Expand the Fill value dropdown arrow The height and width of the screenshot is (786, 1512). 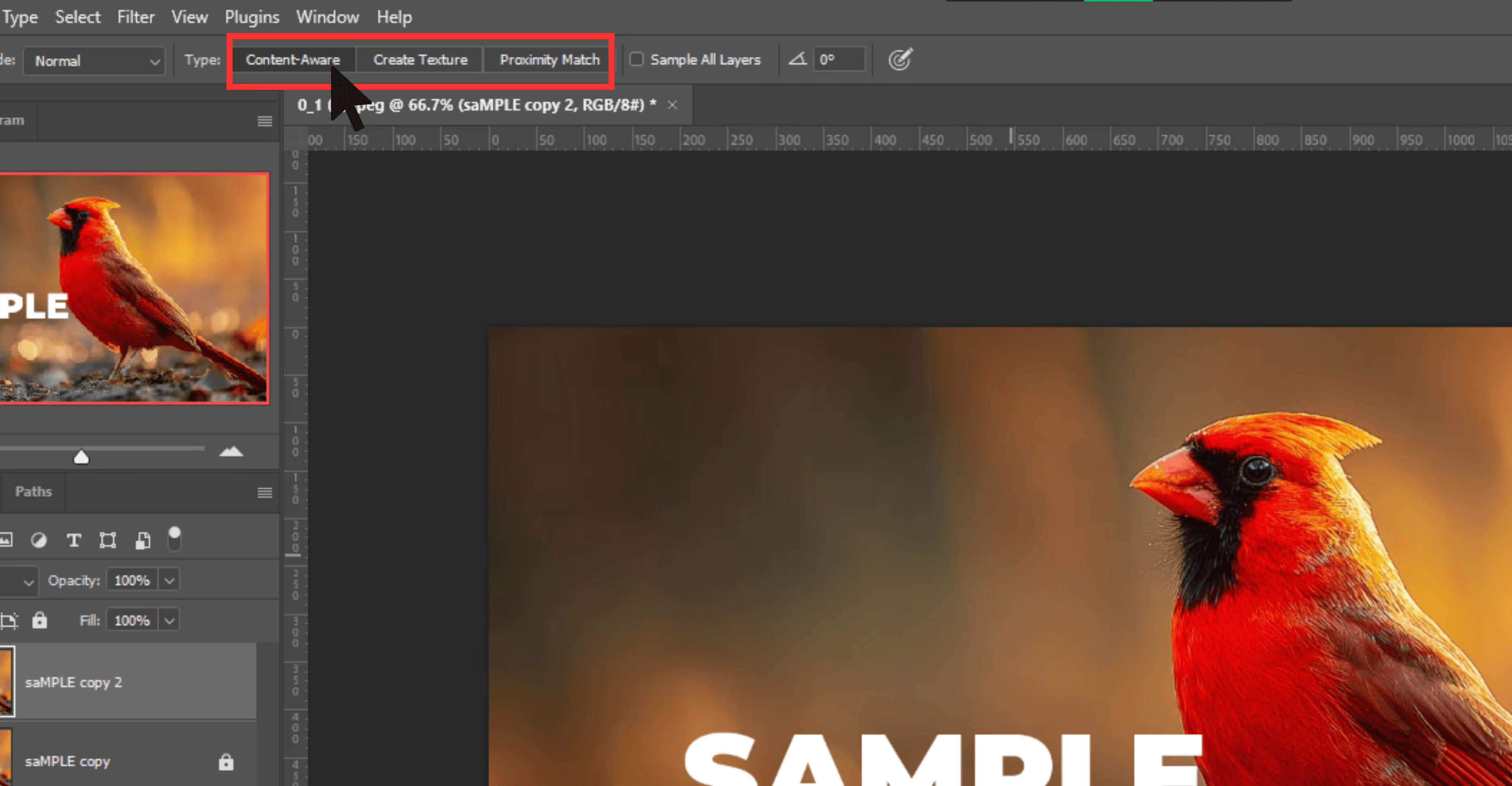coord(169,621)
